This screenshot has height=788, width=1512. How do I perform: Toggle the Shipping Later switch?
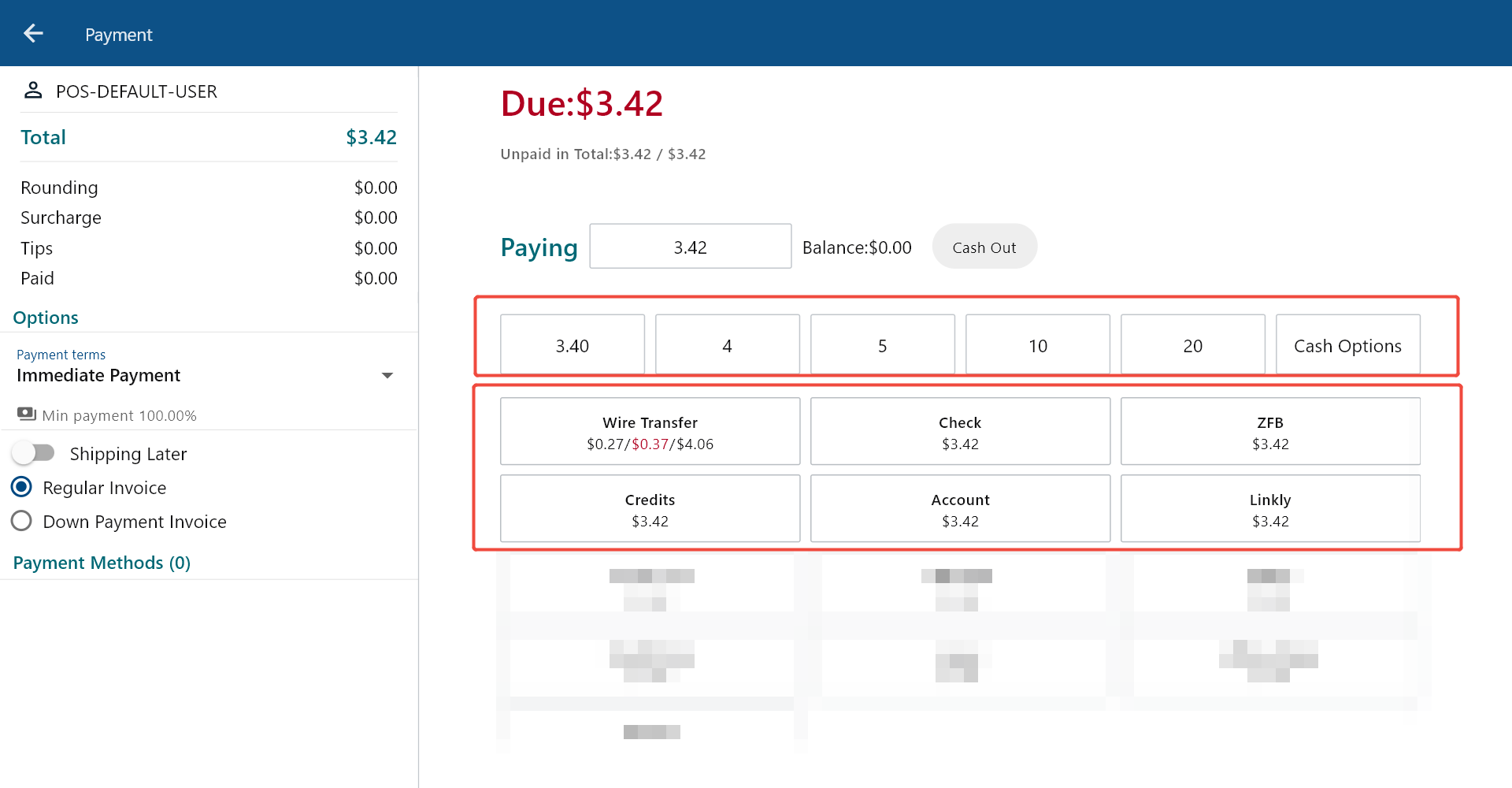[34, 453]
